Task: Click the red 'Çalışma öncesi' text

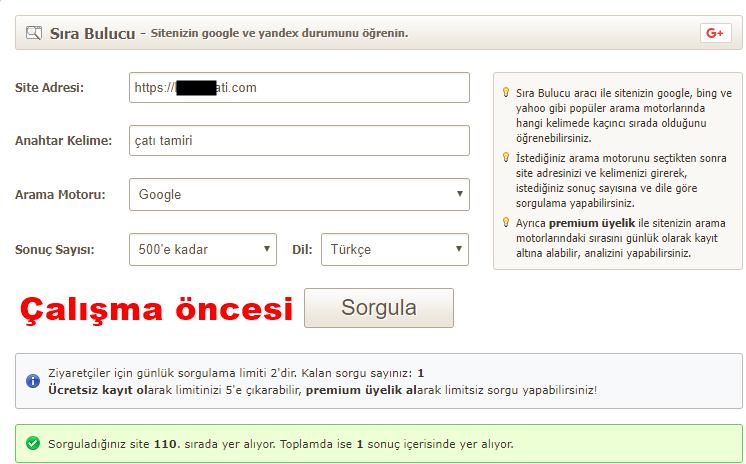Action: click(x=156, y=309)
